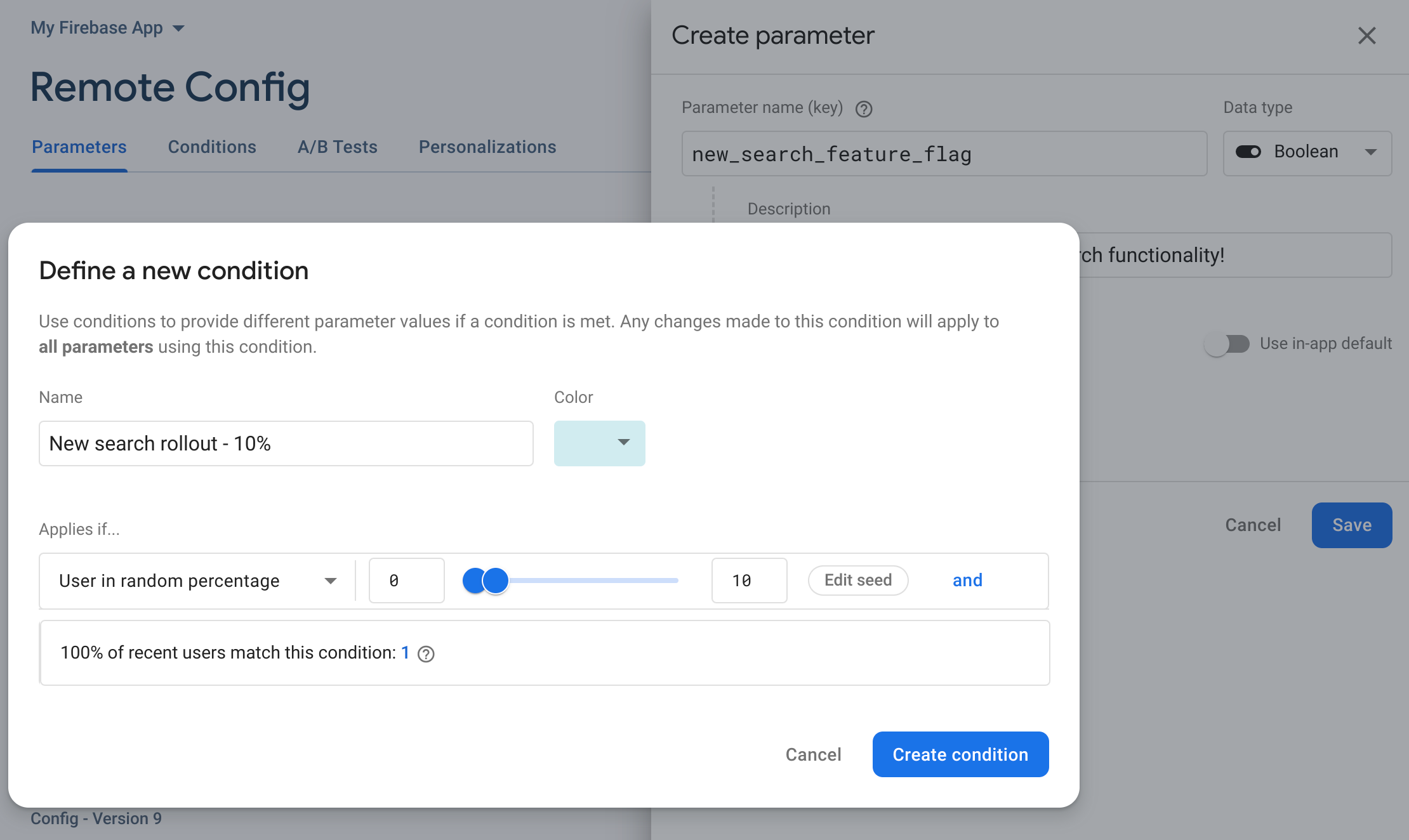
Task: Expand the Data type Boolean dropdown
Action: pyautogui.click(x=1374, y=152)
